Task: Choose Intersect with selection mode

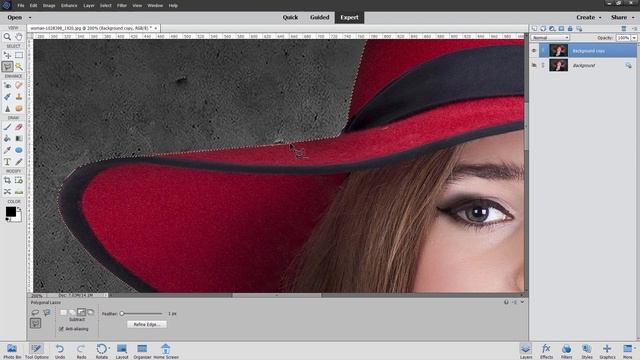Action: (91, 312)
